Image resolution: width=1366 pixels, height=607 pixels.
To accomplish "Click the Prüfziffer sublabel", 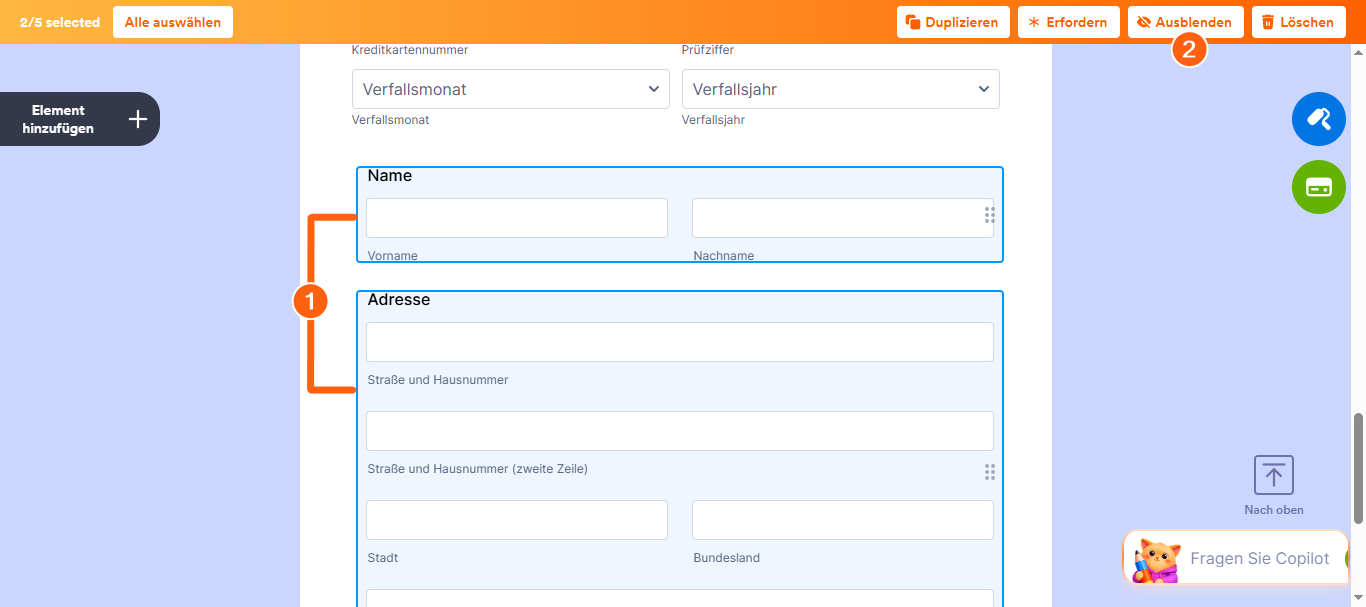I will 708,50.
